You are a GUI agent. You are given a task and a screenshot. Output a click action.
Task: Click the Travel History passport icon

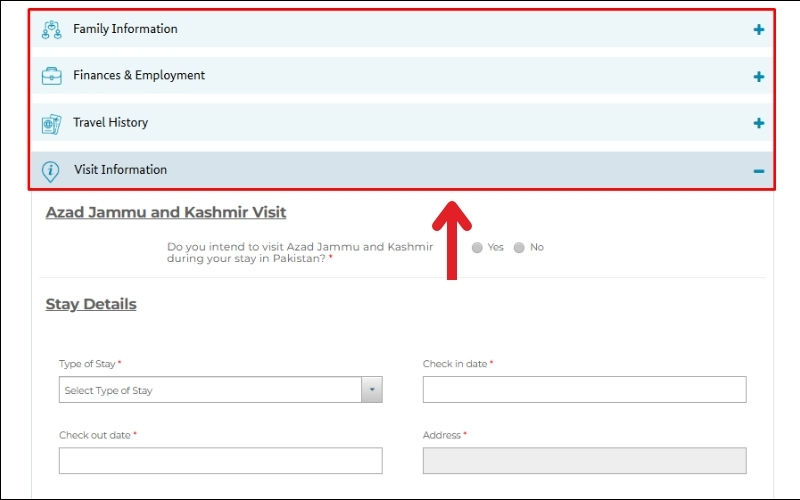(51, 123)
